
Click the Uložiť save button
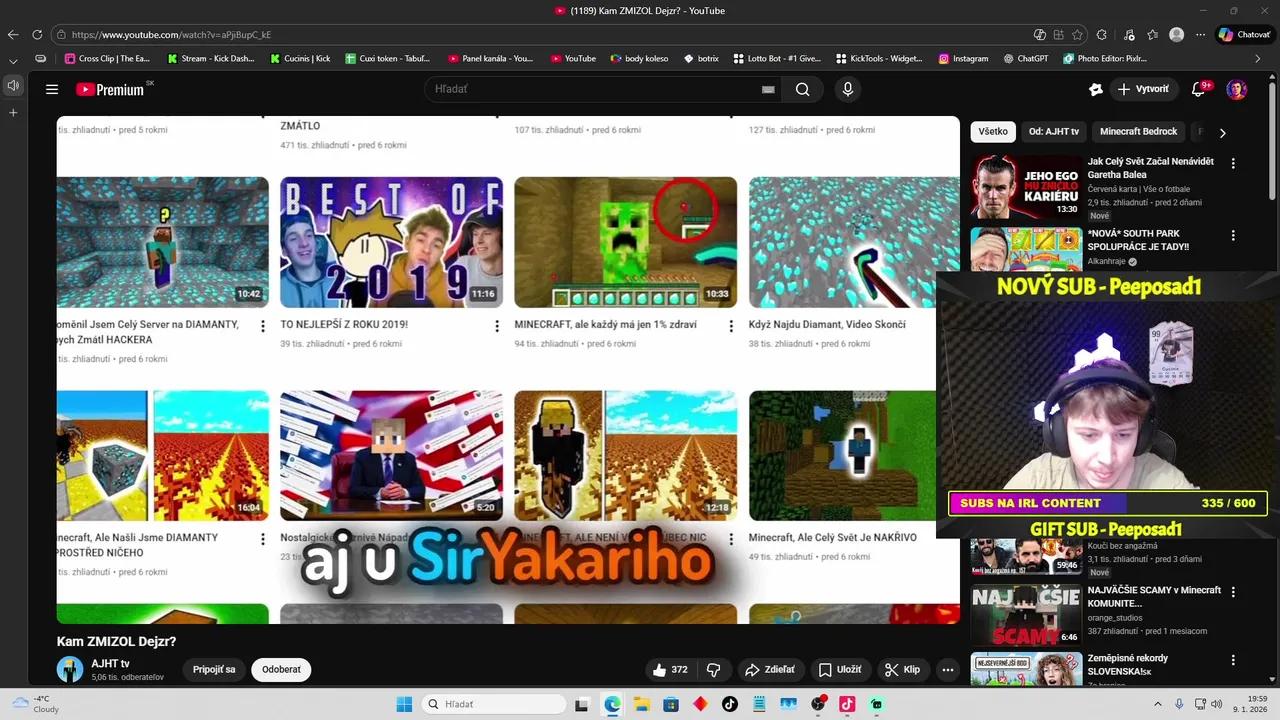pyautogui.click(x=839, y=670)
